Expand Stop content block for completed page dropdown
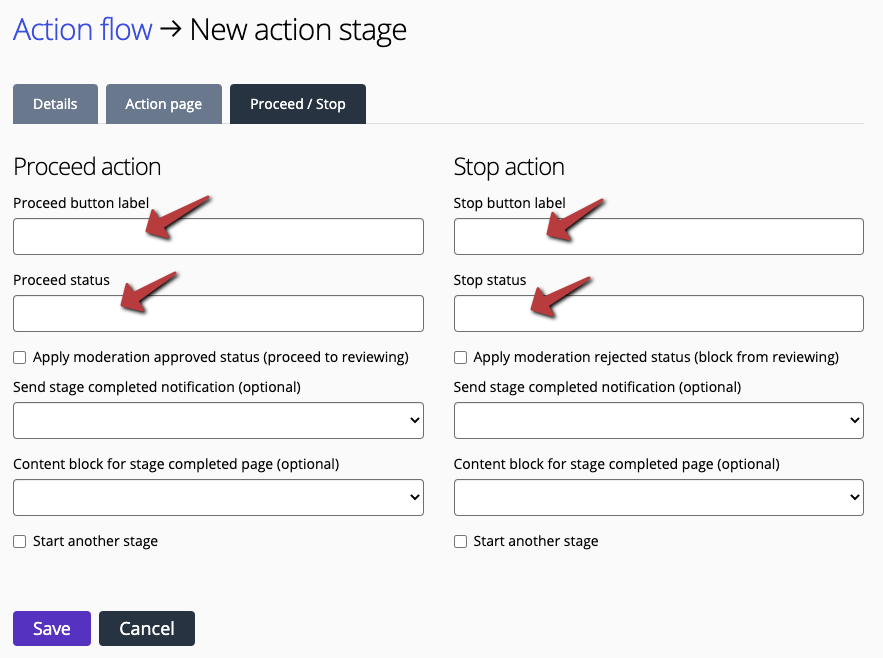 [x=658, y=497]
